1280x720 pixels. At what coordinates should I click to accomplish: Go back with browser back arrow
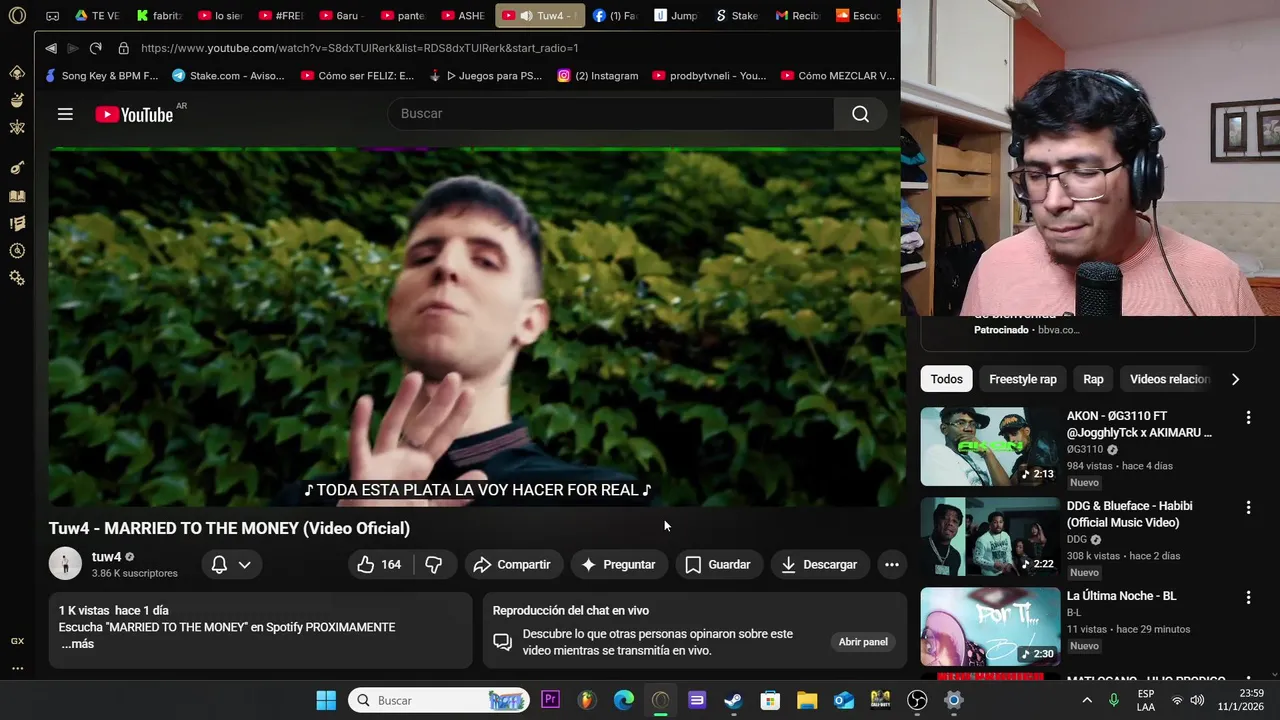tap(51, 48)
